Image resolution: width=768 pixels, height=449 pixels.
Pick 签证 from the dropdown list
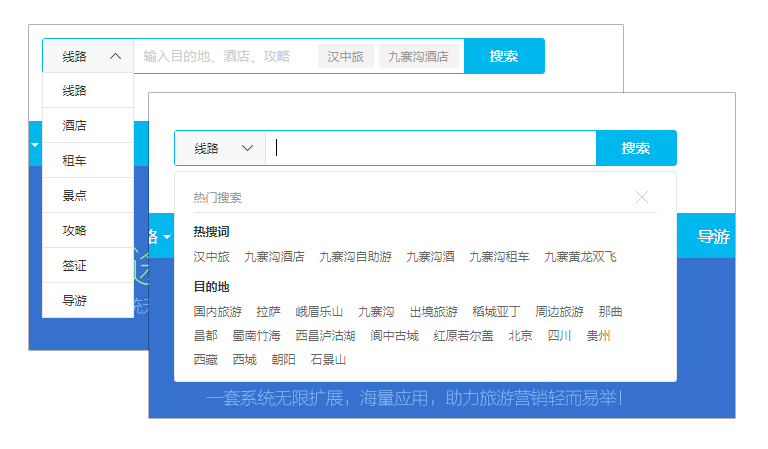pos(75,265)
